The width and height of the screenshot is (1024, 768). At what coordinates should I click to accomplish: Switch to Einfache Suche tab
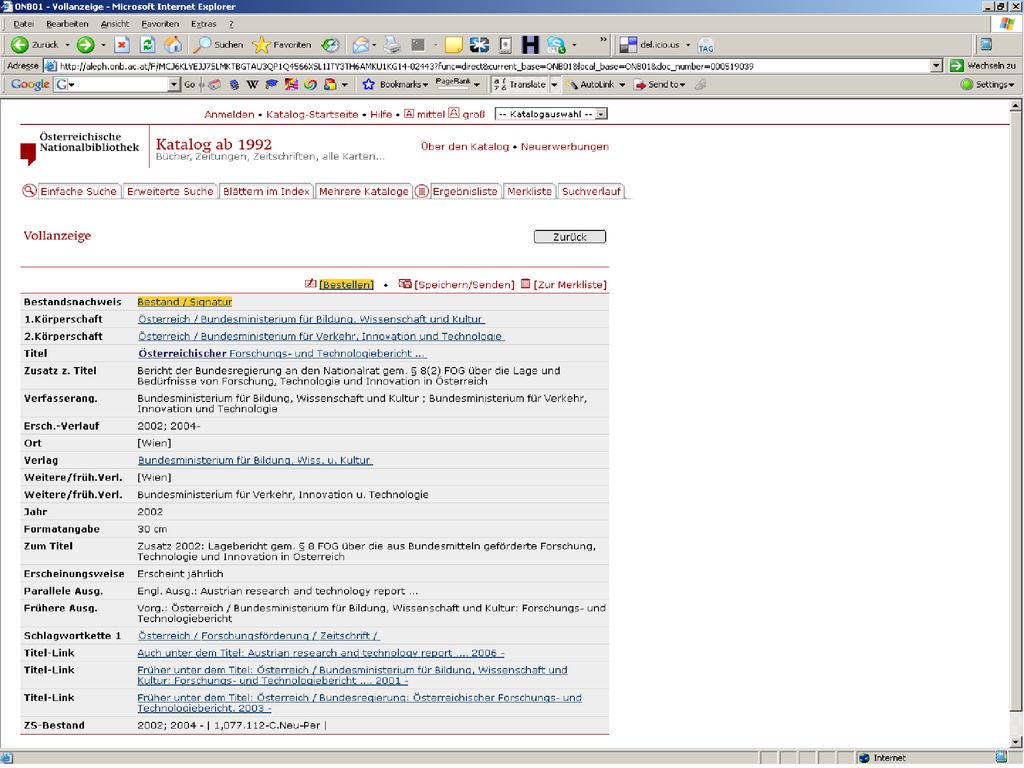point(78,191)
